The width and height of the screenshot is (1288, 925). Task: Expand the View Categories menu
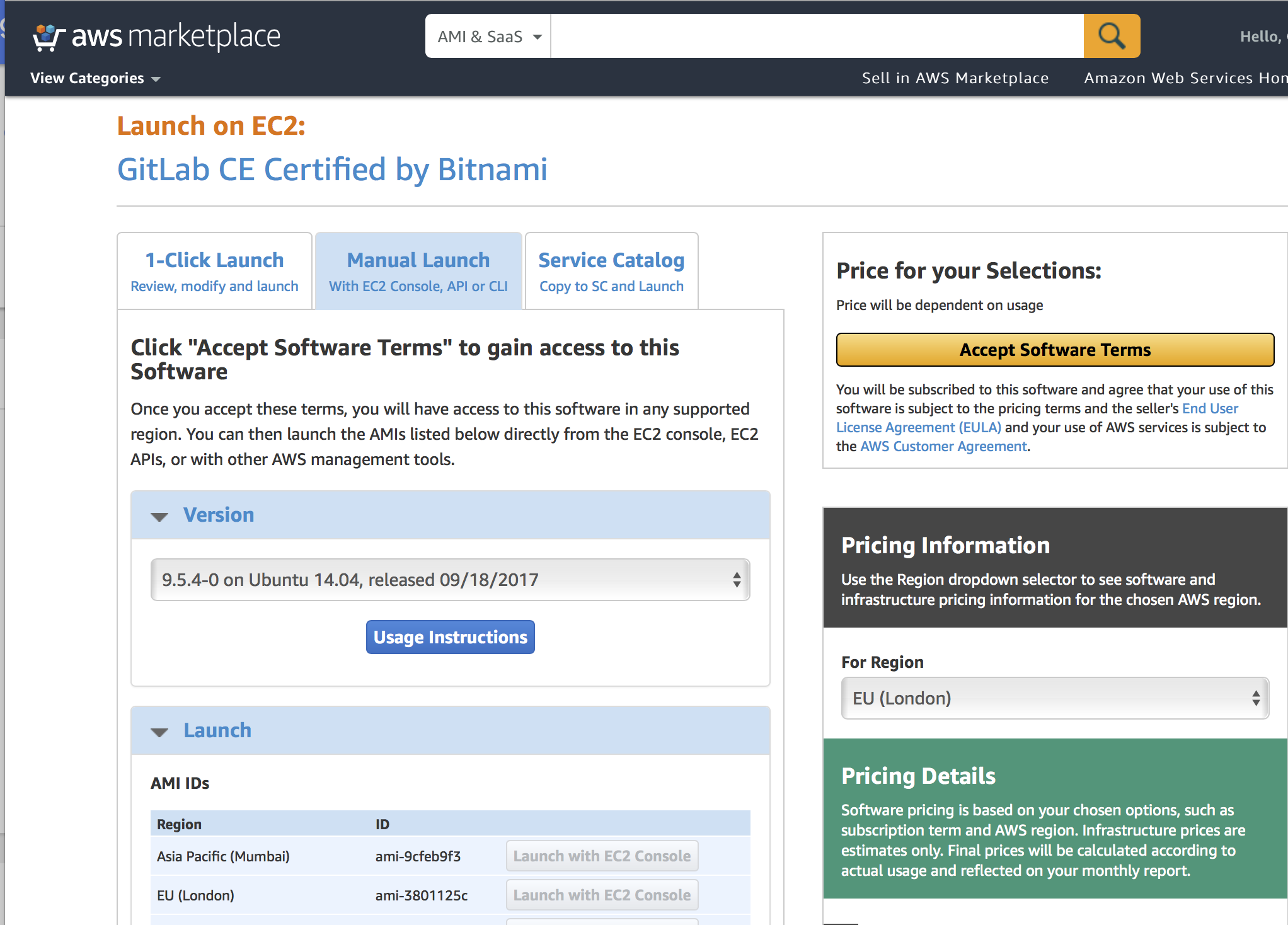point(95,78)
